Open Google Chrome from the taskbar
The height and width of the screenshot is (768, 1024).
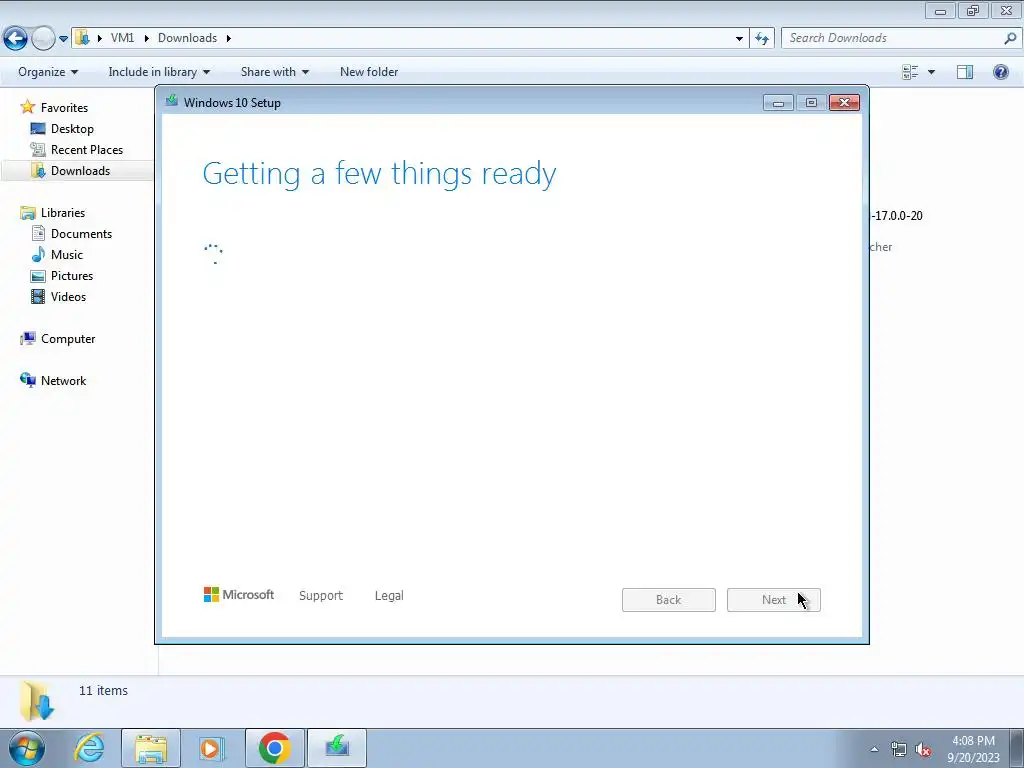[274, 748]
